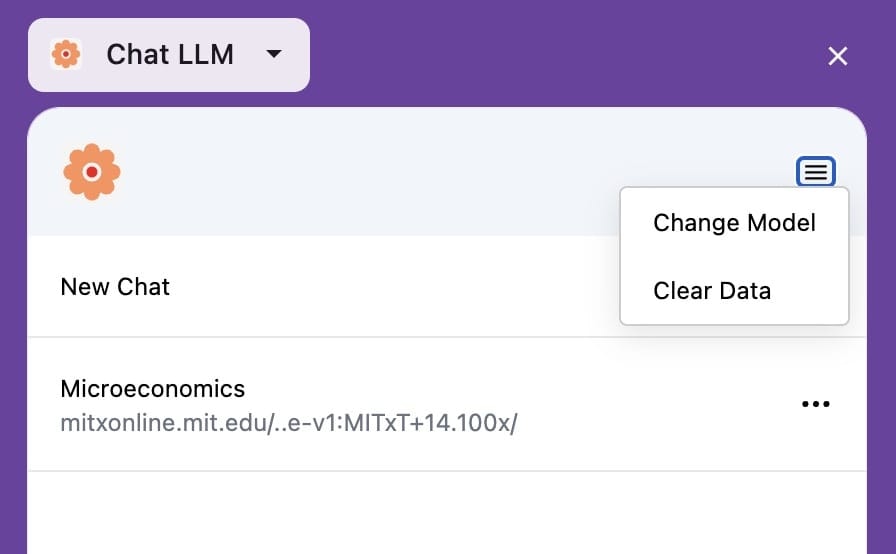Open the three-dot options for Microeconomics
Image resolution: width=896 pixels, height=554 pixels.
[x=816, y=404]
